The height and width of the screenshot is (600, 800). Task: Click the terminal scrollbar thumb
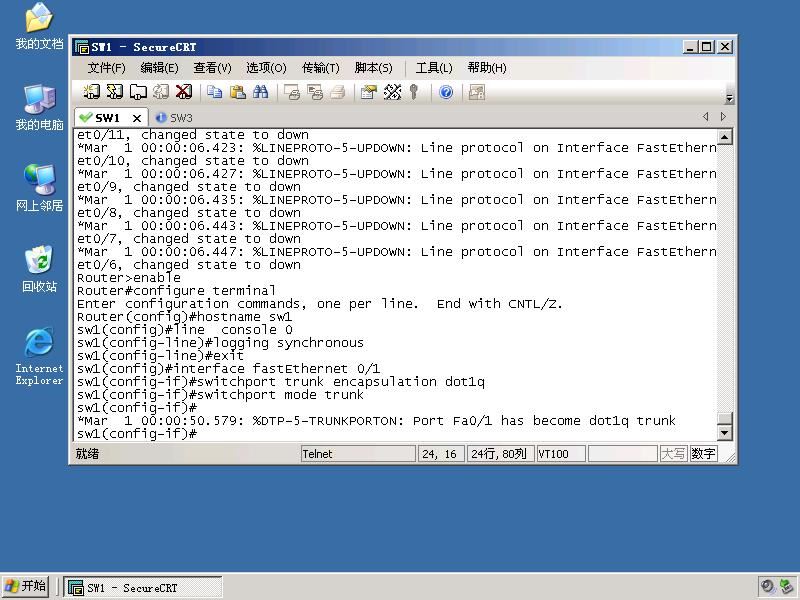[x=725, y=418]
